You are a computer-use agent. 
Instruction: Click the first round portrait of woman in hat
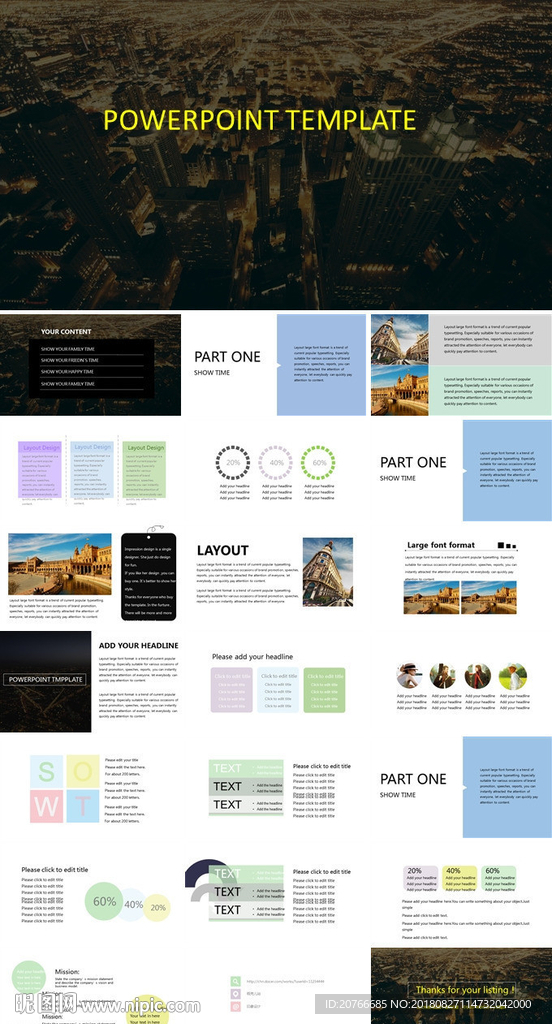[410, 677]
